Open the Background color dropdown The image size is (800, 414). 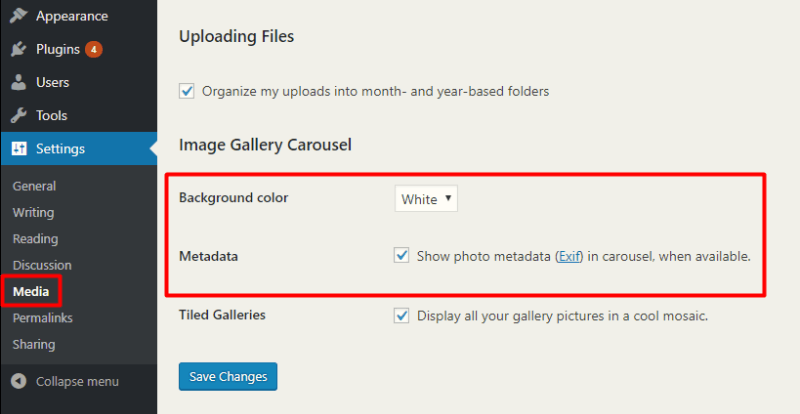426,199
